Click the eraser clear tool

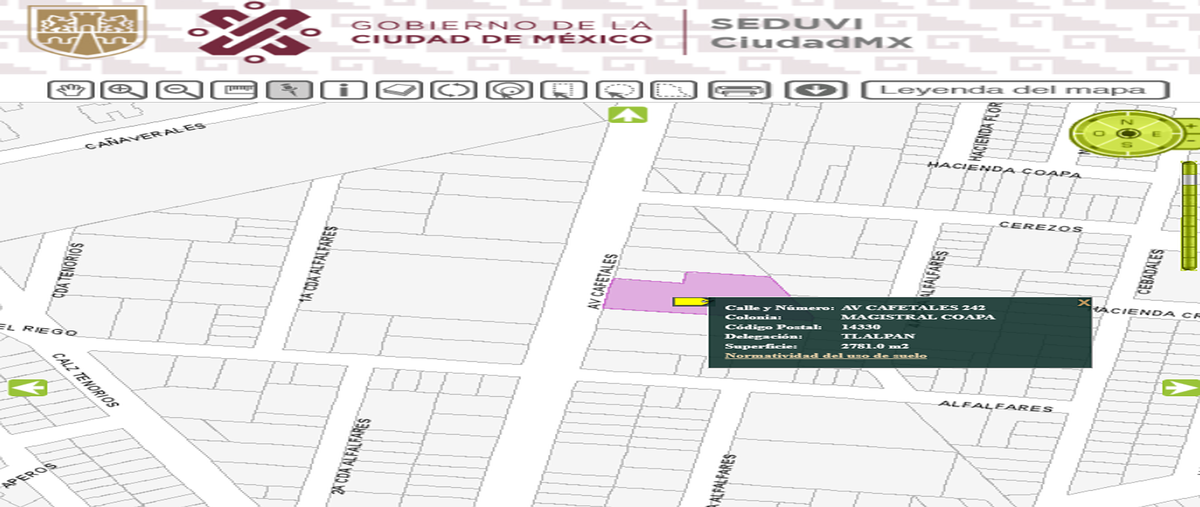(x=399, y=89)
